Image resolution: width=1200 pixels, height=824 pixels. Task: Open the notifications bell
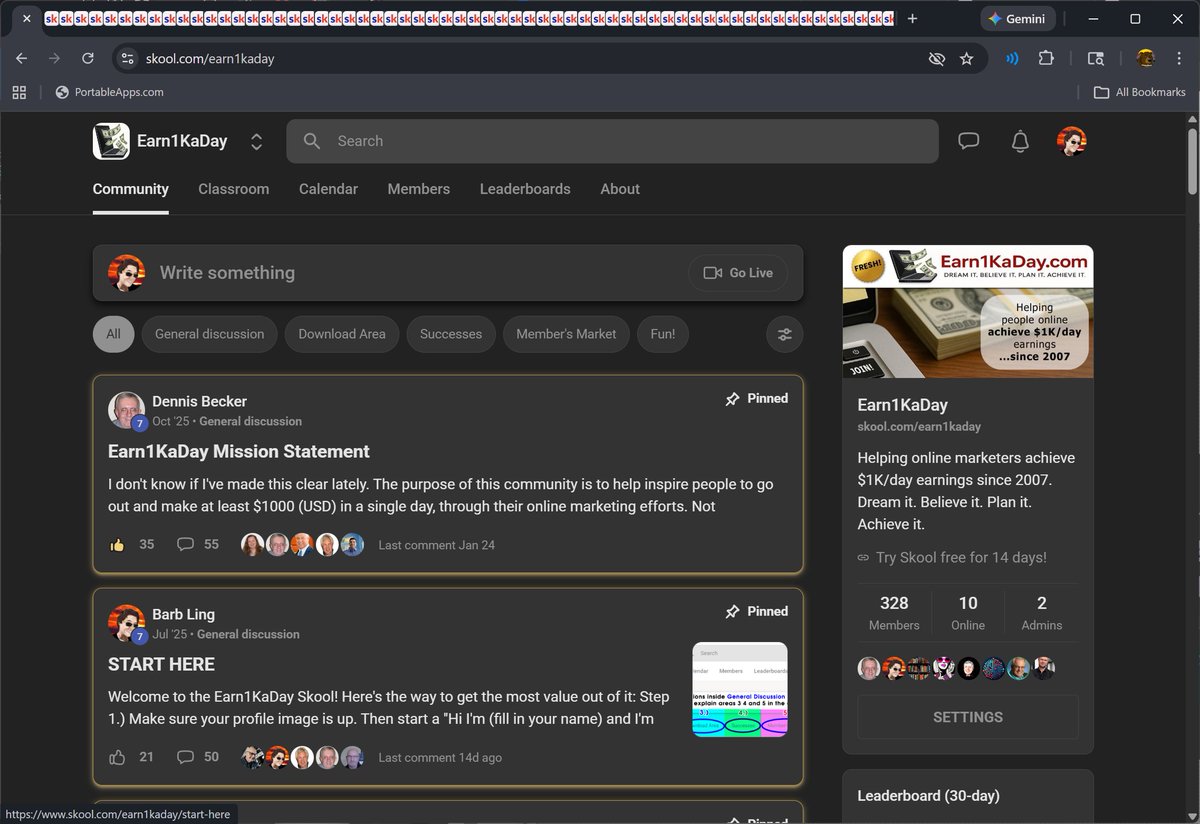(x=1020, y=141)
